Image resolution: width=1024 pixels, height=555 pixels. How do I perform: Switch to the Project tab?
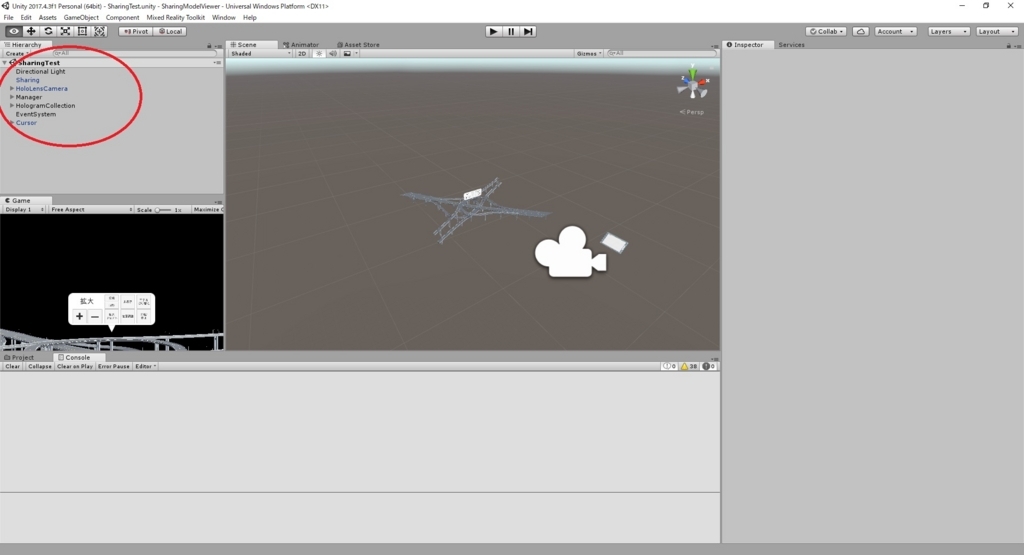point(19,357)
